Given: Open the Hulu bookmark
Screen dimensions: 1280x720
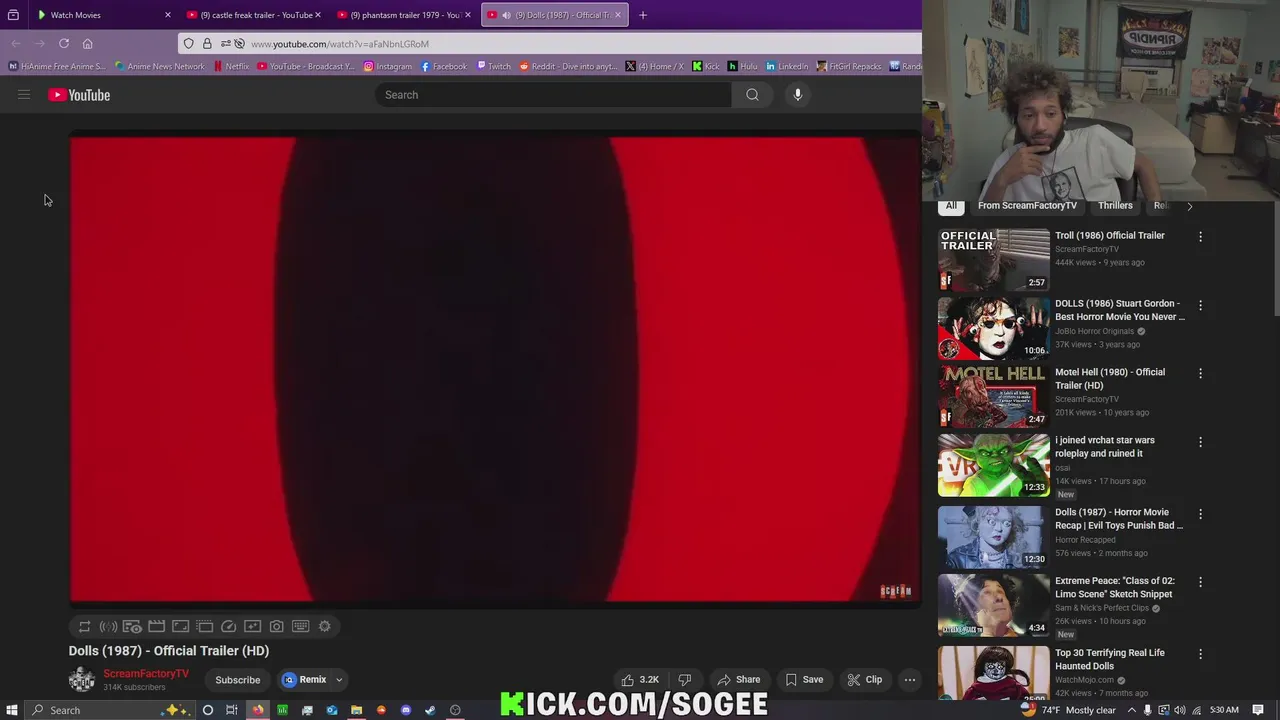Looking at the screenshot, I should pos(743,66).
